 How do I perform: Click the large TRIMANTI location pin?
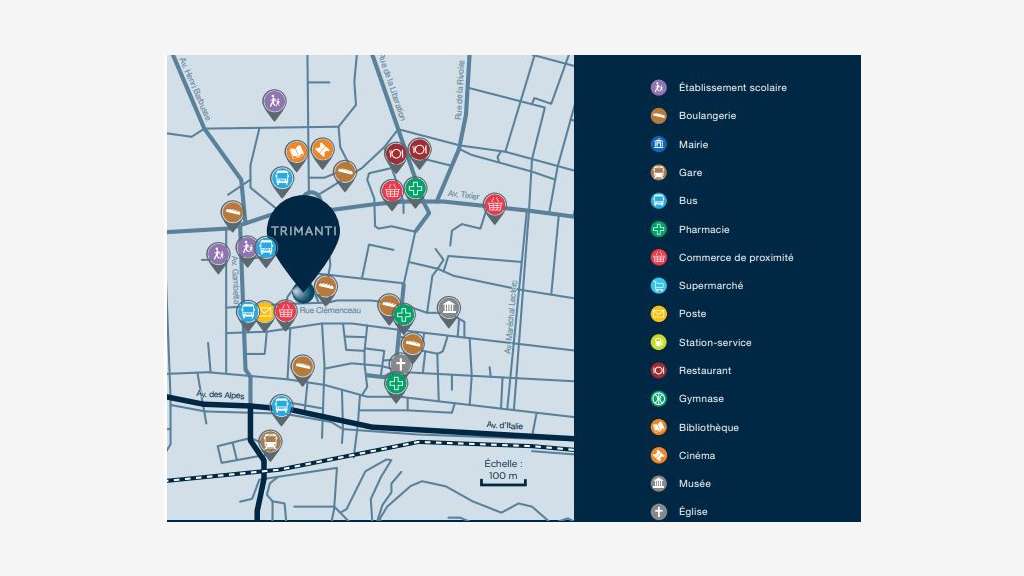304,245
